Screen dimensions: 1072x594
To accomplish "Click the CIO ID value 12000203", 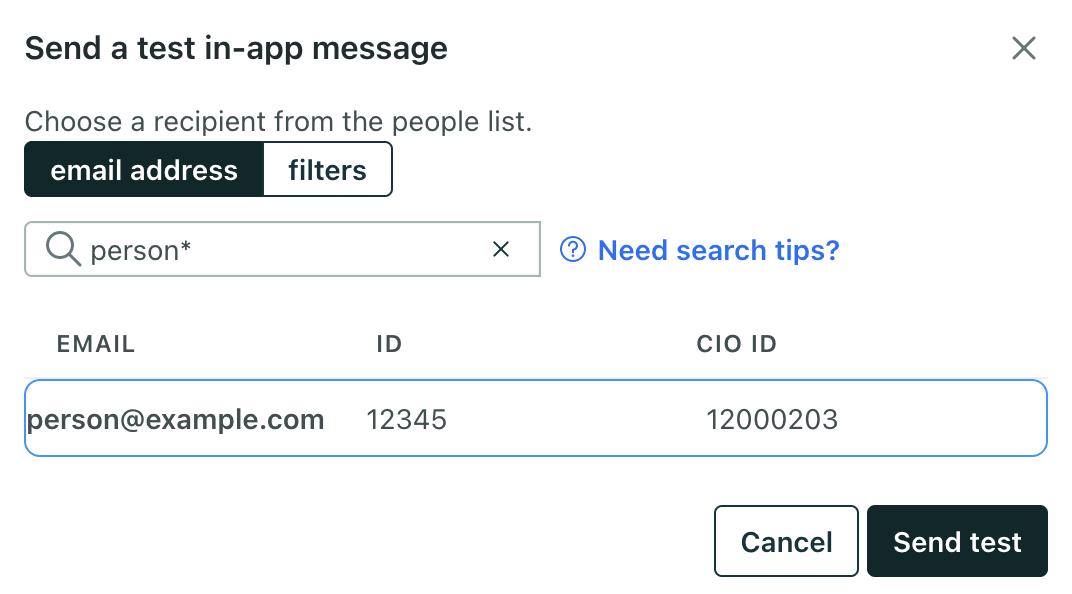I will (x=772, y=419).
